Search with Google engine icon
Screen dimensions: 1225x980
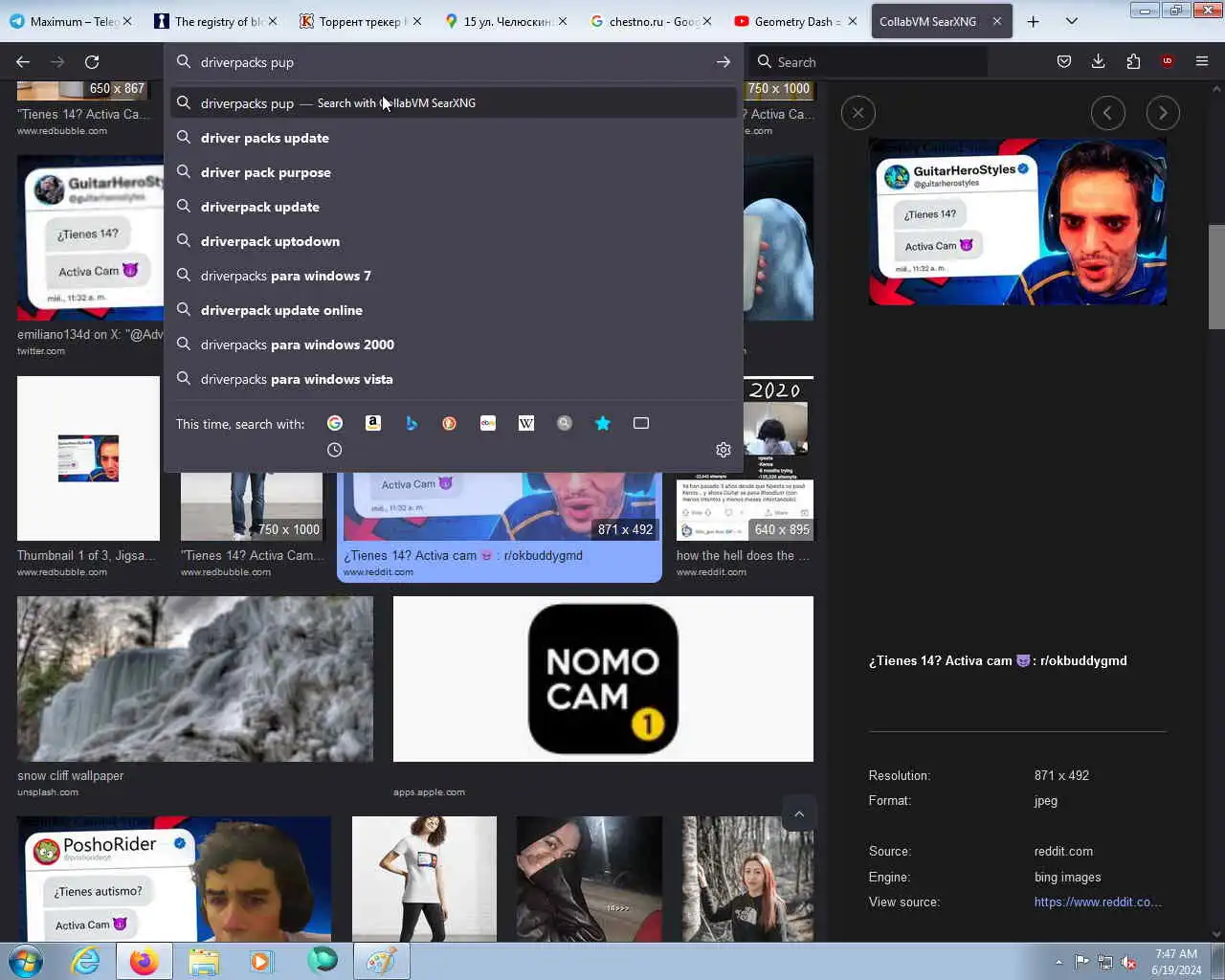click(335, 423)
